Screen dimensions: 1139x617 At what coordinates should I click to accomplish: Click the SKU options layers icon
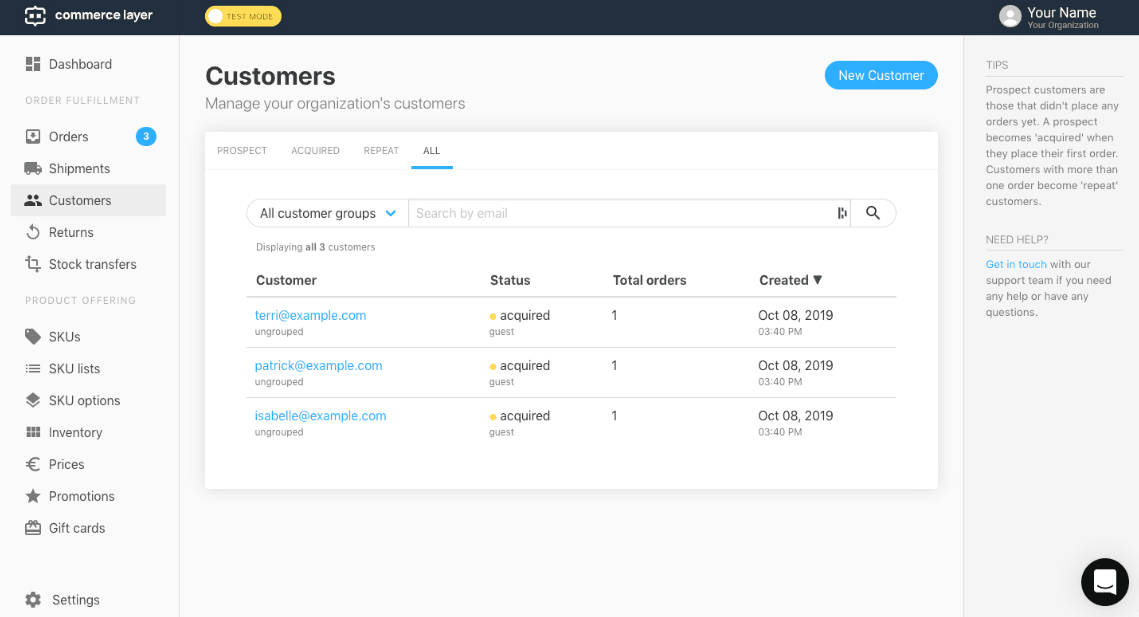click(x=33, y=400)
